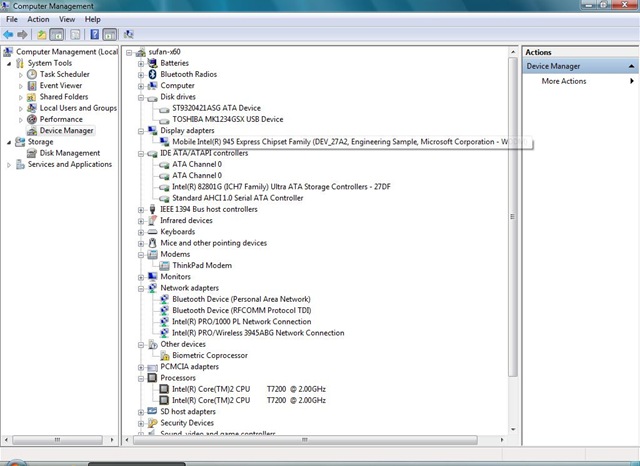Click the Mice and other pointing devices icon
The image size is (640, 466).
click(152, 243)
